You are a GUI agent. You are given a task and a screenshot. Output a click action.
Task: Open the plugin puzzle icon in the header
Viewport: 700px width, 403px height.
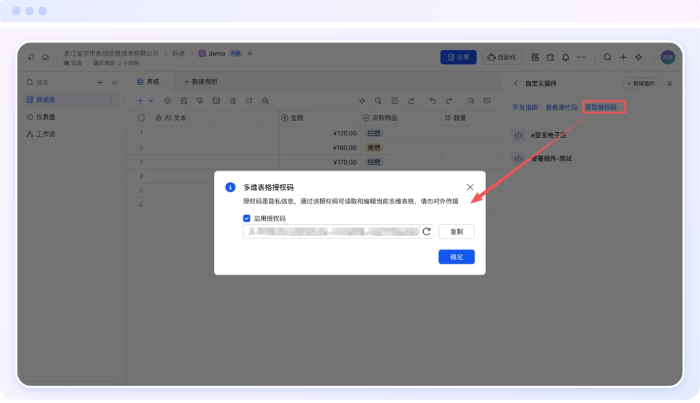coord(550,57)
